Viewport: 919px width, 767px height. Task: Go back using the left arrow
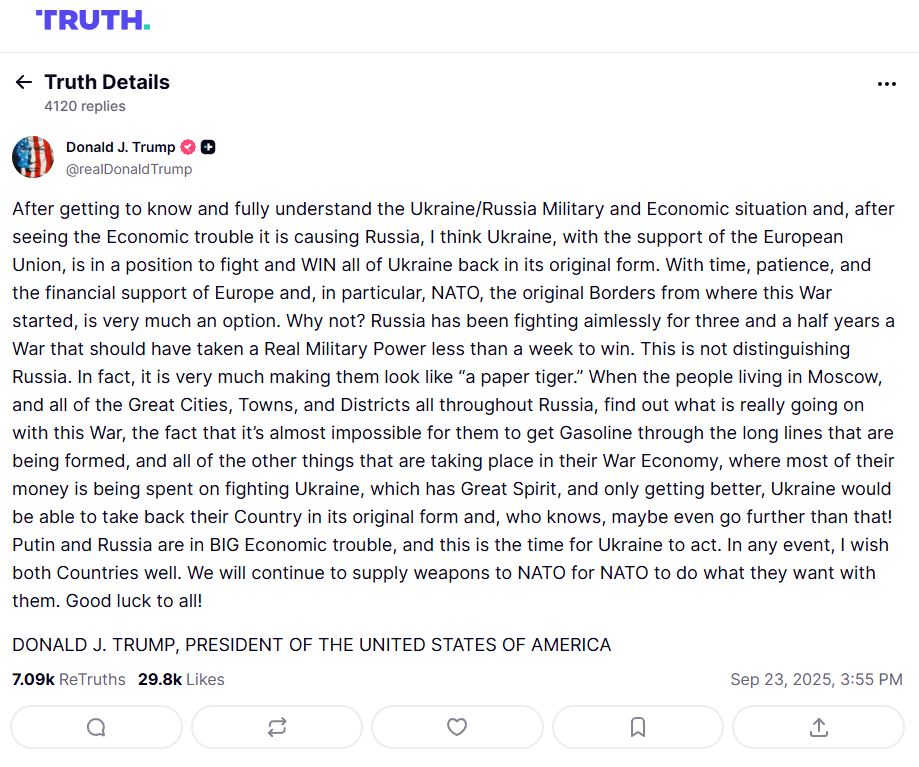[x=24, y=82]
